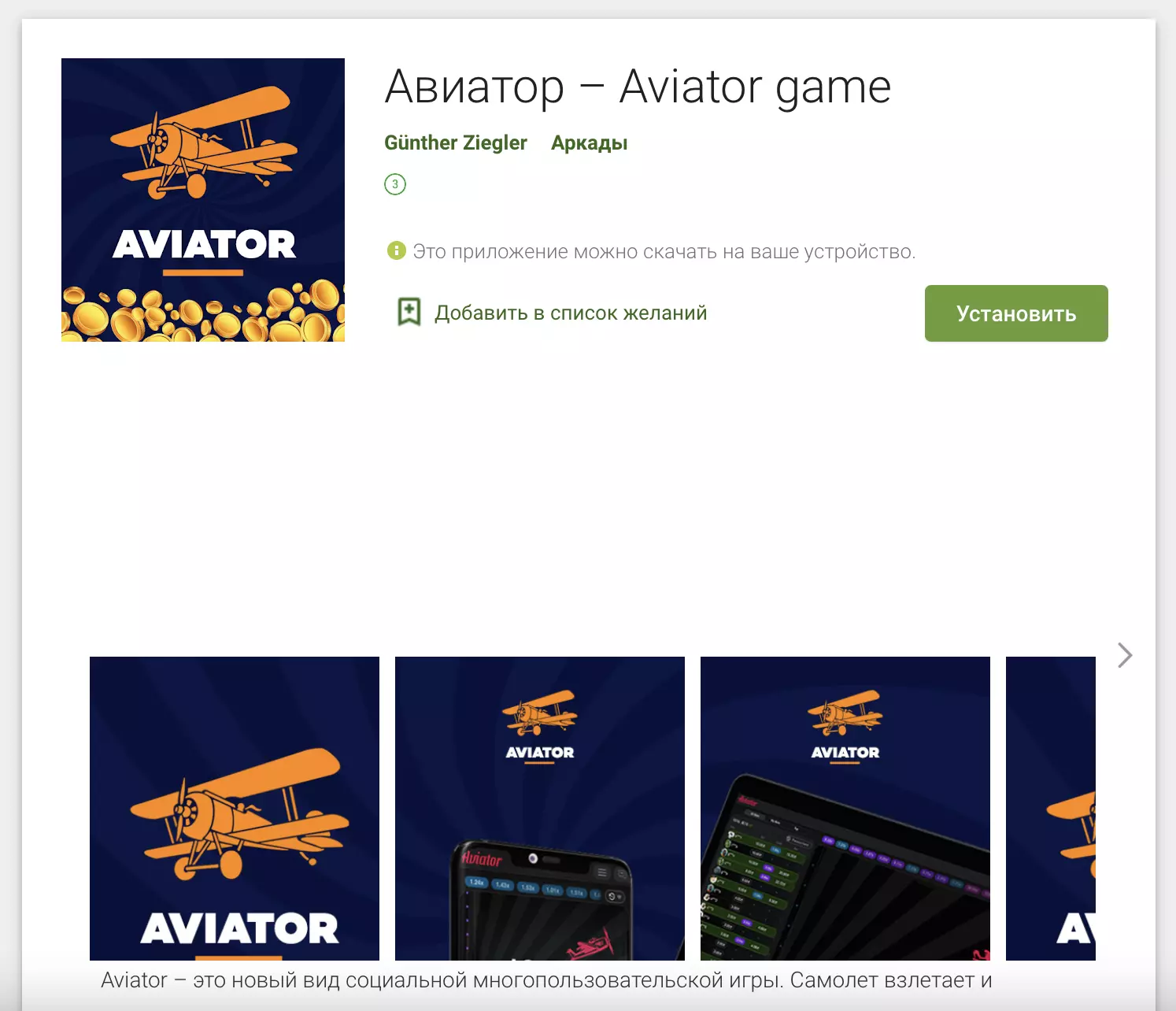Open the partially visible fourth screenshot

(x=1051, y=809)
